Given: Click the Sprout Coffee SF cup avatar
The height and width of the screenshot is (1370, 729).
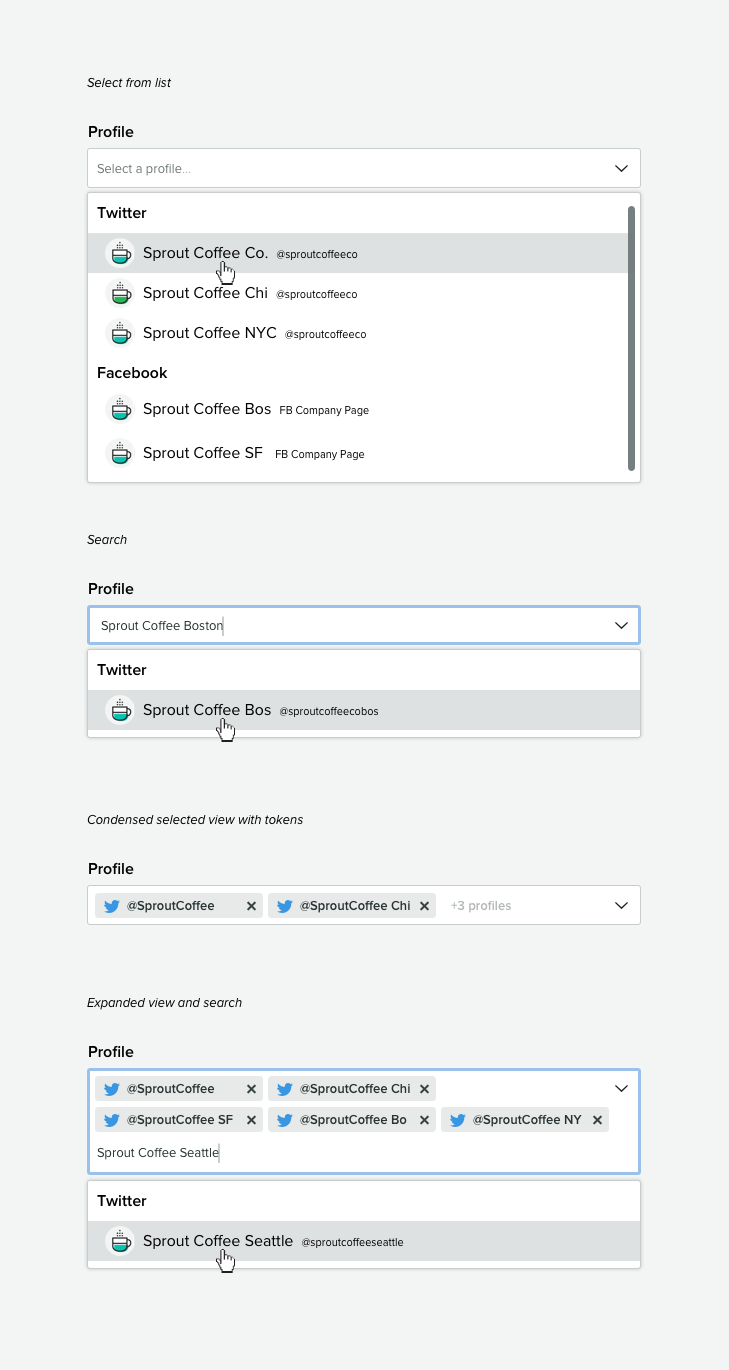Looking at the screenshot, I should click(120, 453).
